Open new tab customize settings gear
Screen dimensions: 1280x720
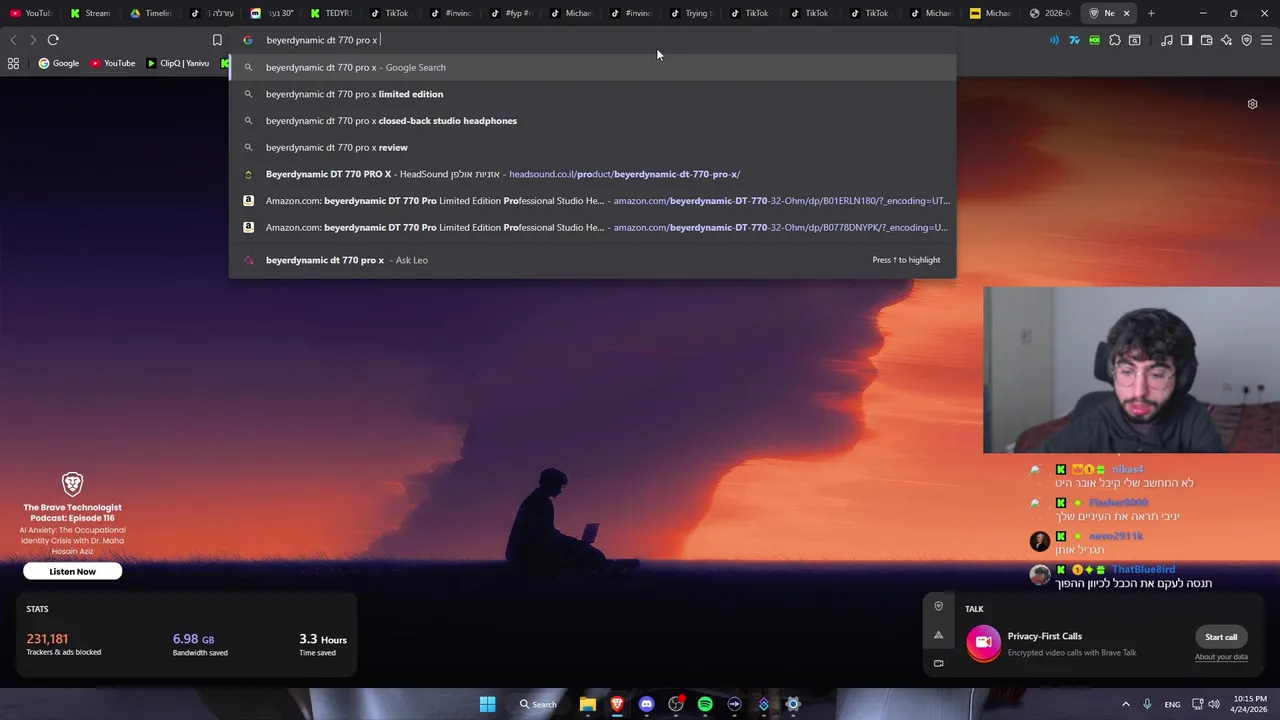pyautogui.click(x=1252, y=104)
